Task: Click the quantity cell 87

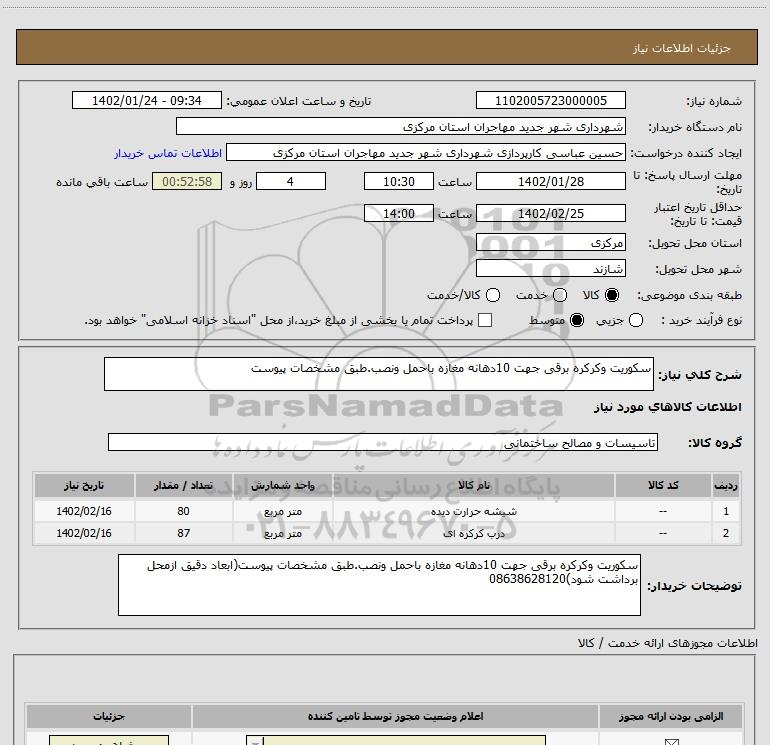Action: point(183,533)
